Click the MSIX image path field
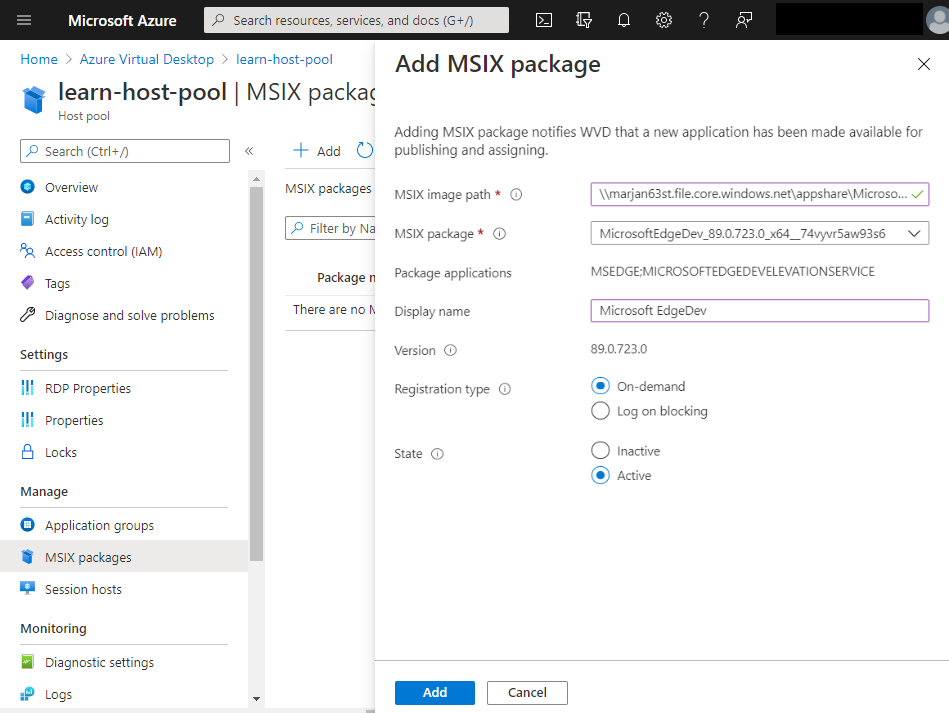Screen dimensions: 949x713 tap(760, 194)
